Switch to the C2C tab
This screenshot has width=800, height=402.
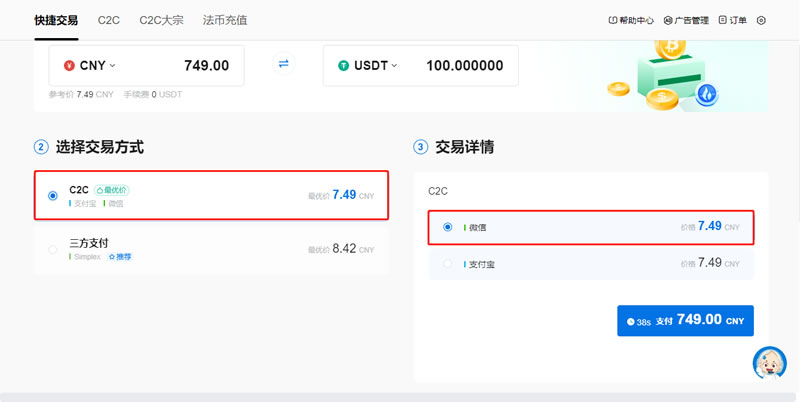click(x=109, y=20)
